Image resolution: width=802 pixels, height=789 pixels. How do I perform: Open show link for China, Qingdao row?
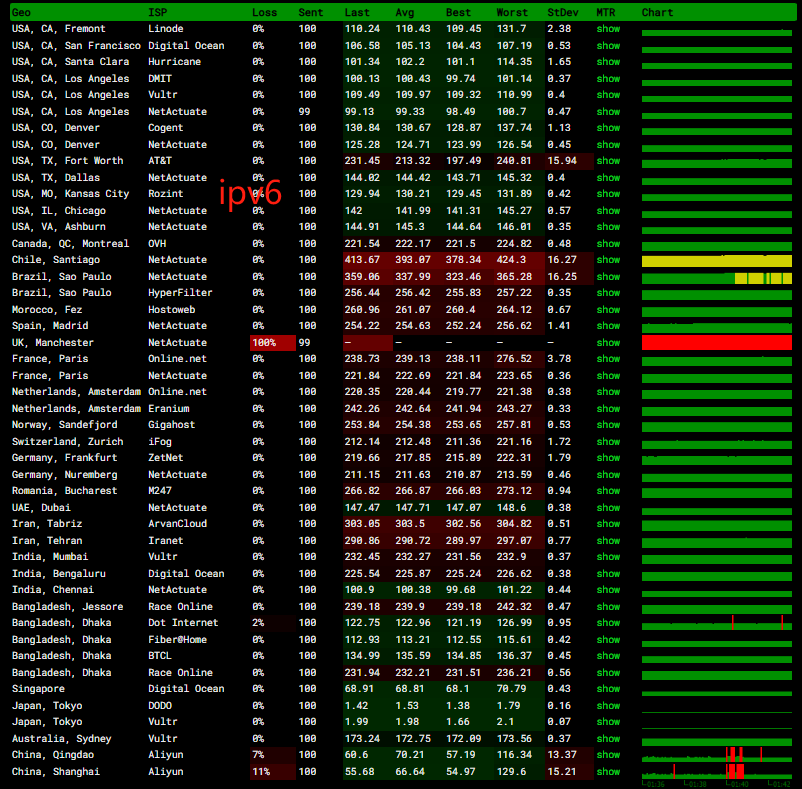pos(608,755)
